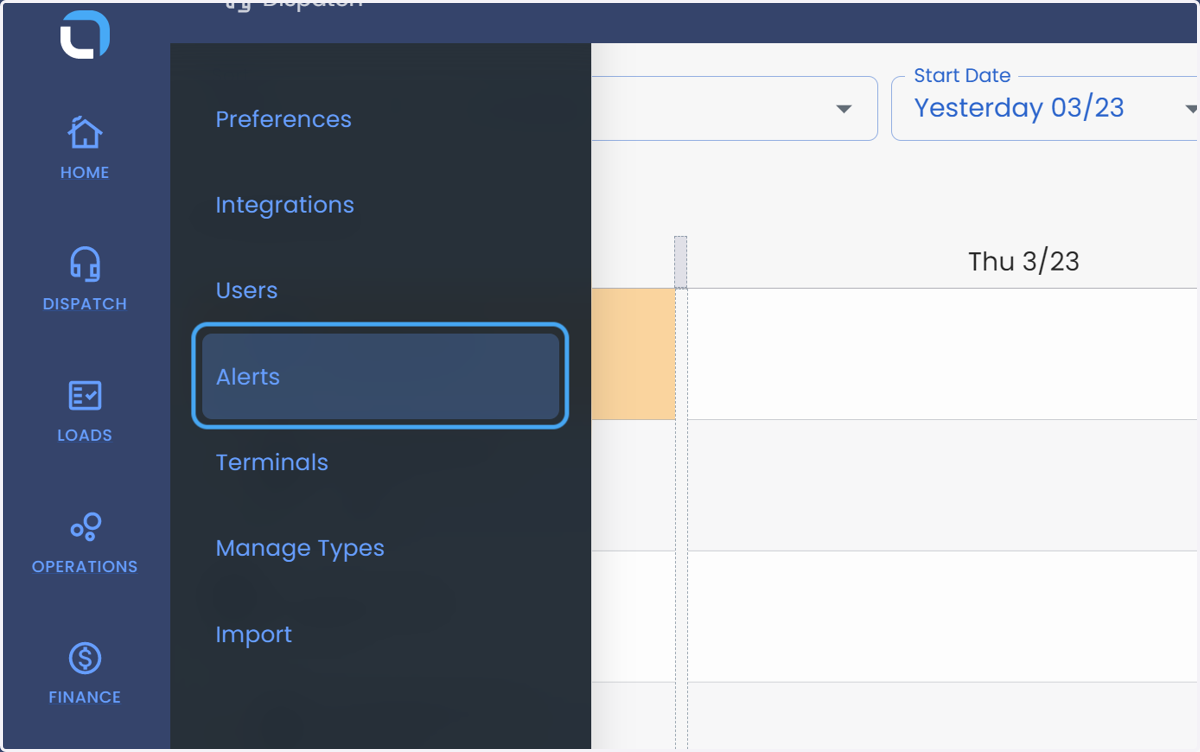1200x752 pixels.
Task: Click the Thu 3/23 column header
Action: point(1024,262)
